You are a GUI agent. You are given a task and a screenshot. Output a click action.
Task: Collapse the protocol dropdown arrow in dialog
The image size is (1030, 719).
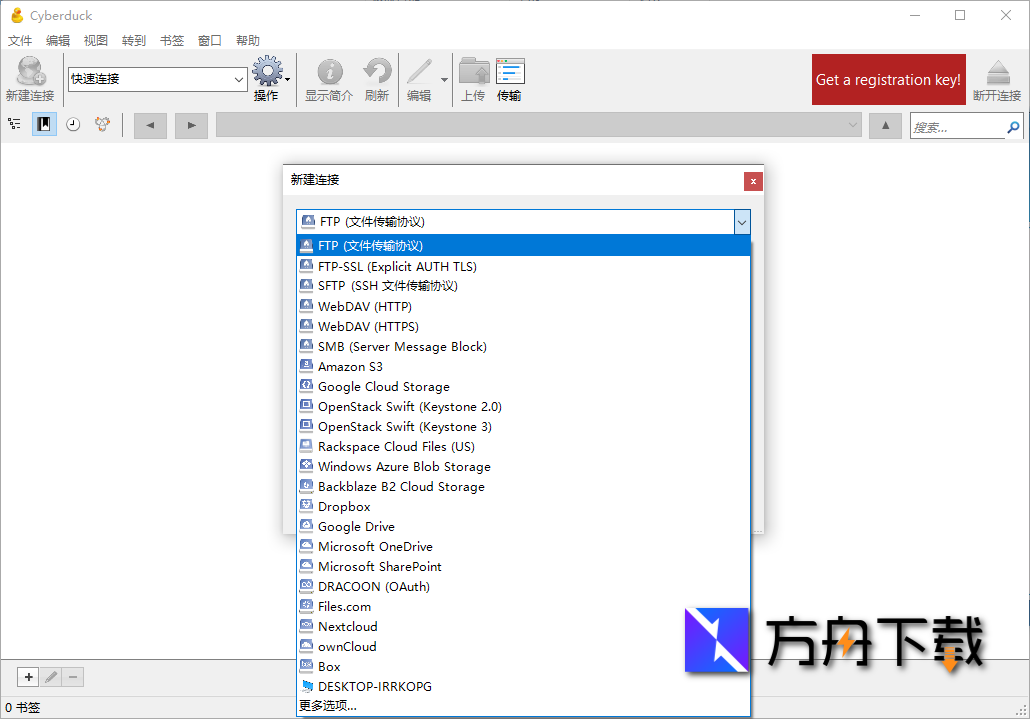pos(741,222)
